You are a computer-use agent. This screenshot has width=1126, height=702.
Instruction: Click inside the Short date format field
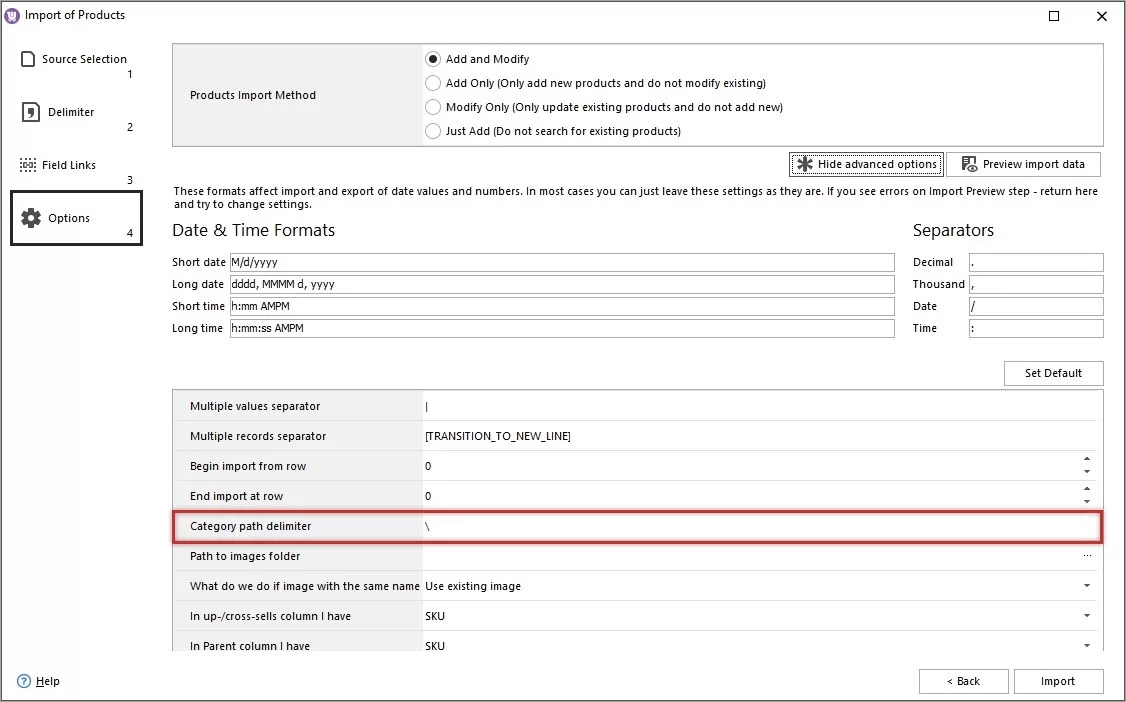(x=560, y=262)
